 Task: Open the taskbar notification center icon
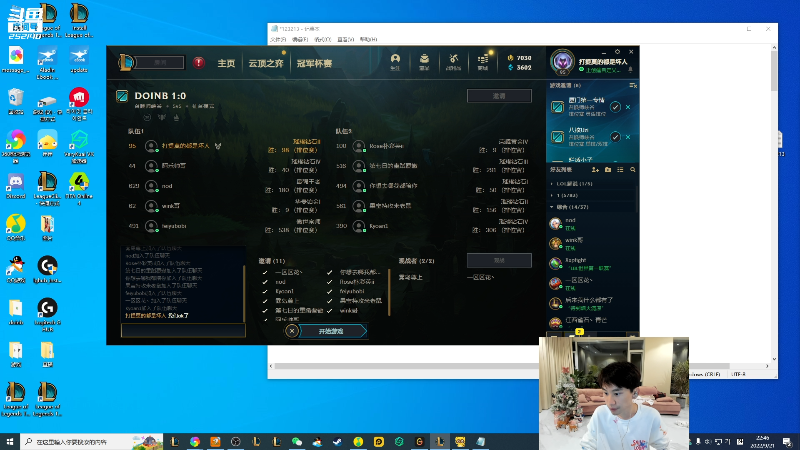[x=787, y=441]
